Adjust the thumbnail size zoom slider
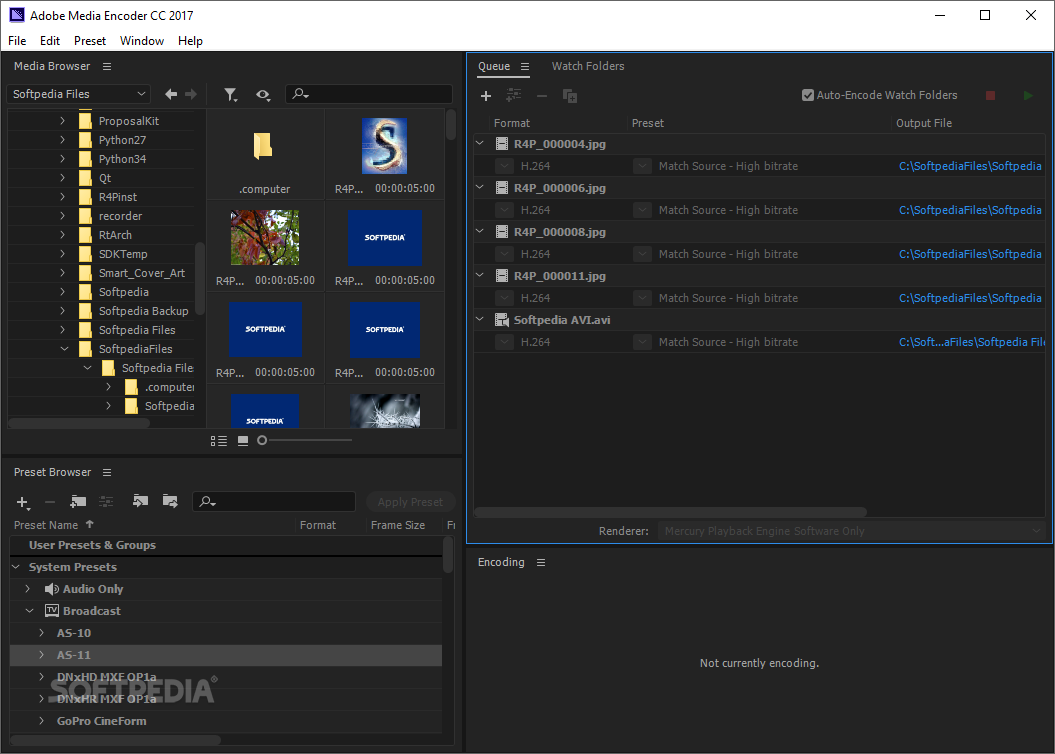Screen dimensions: 1055x754 [262, 441]
